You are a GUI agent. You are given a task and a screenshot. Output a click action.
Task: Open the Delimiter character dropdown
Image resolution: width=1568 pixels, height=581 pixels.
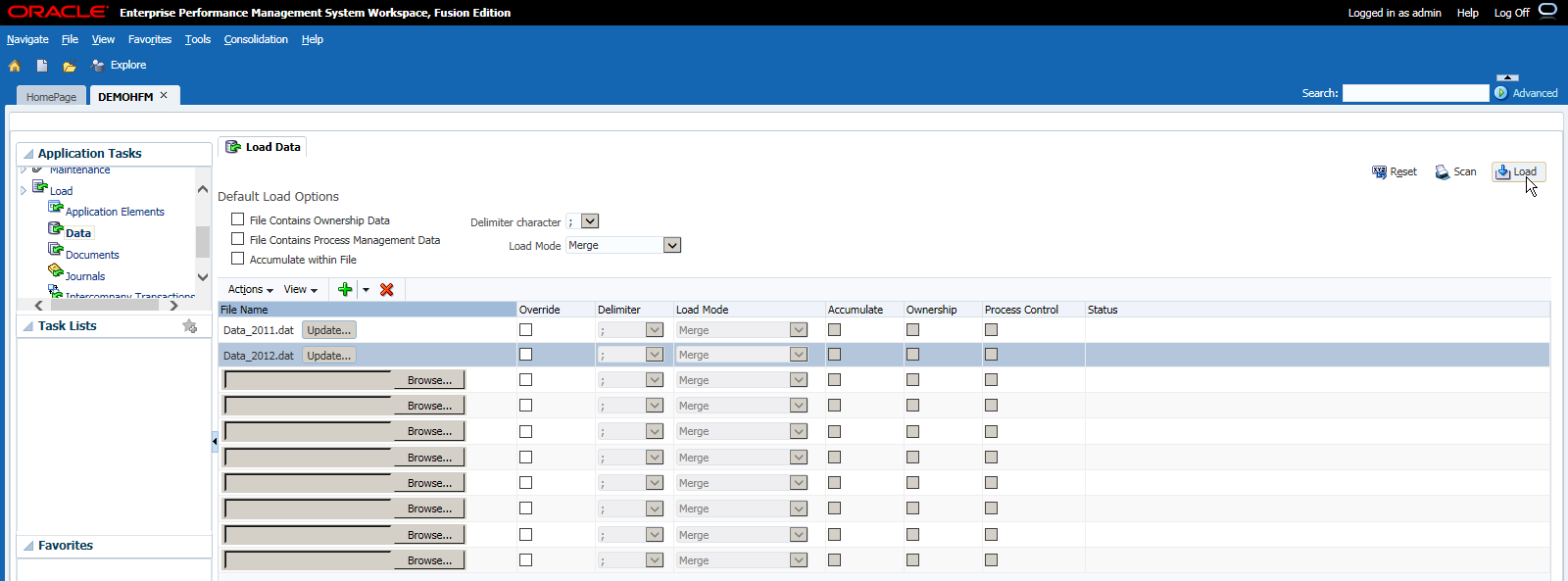coord(582,221)
